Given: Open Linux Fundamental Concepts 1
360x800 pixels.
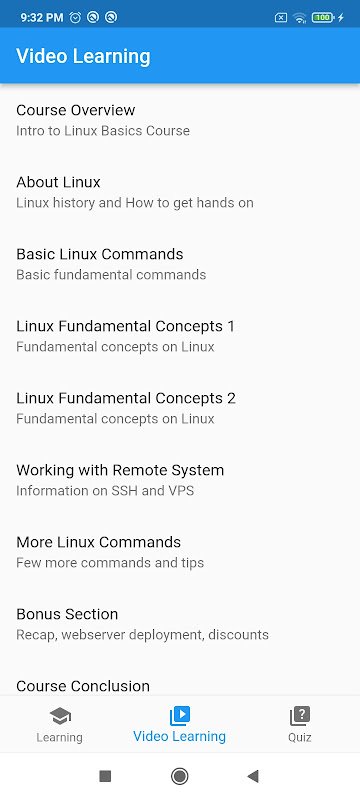Looking at the screenshot, I should [180, 336].
